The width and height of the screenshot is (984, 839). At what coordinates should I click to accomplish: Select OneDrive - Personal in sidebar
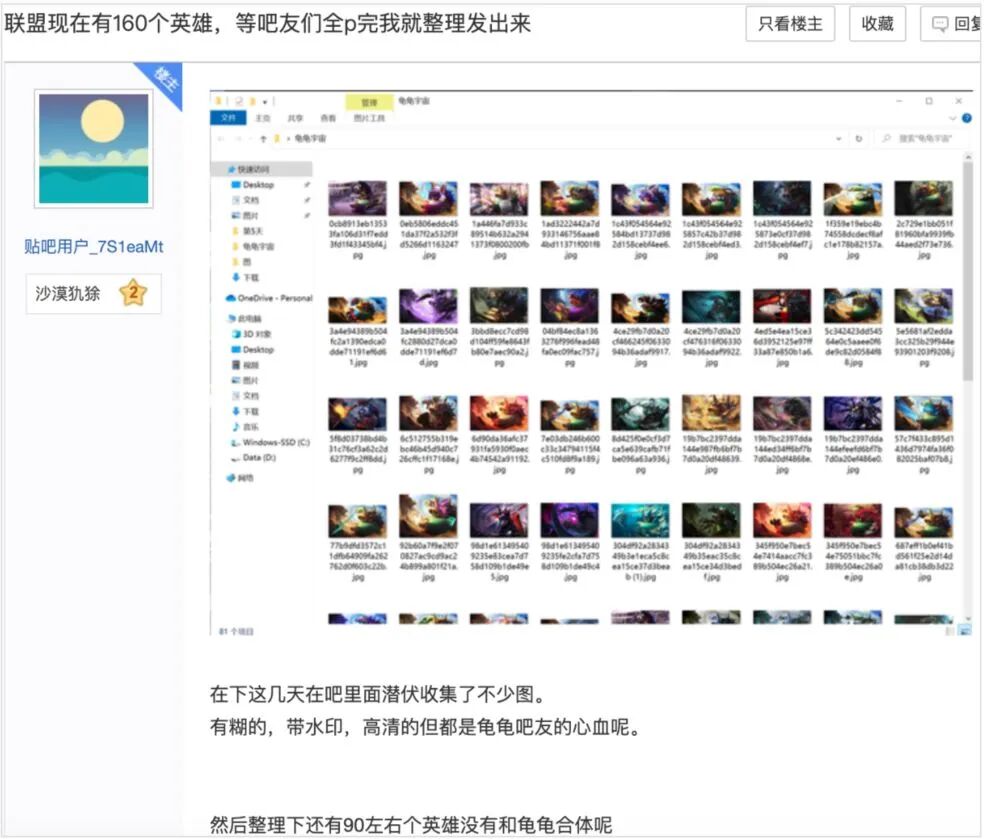[x=269, y=298]
